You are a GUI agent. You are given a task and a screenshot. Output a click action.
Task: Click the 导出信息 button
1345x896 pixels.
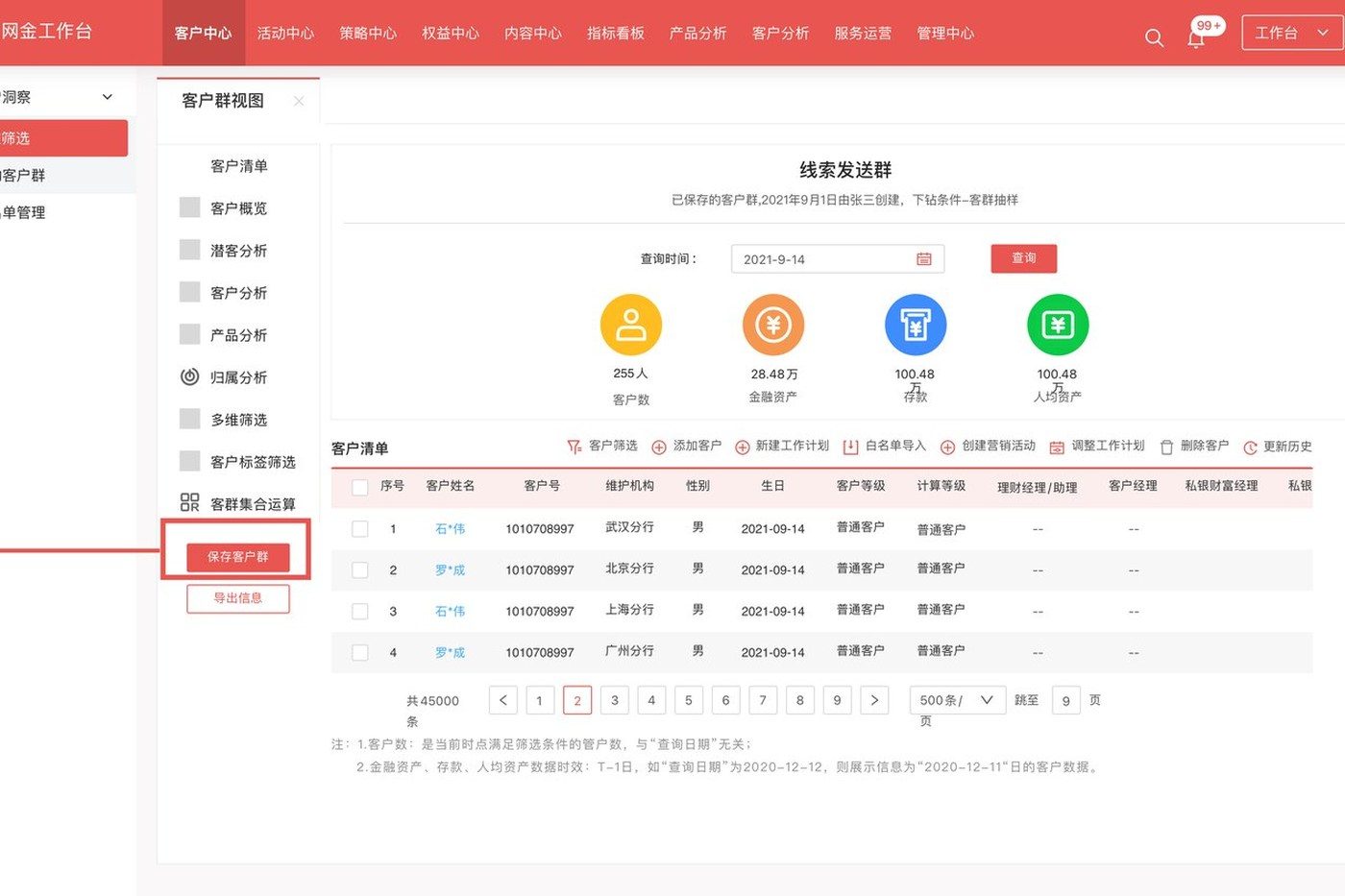click(238, 598)
